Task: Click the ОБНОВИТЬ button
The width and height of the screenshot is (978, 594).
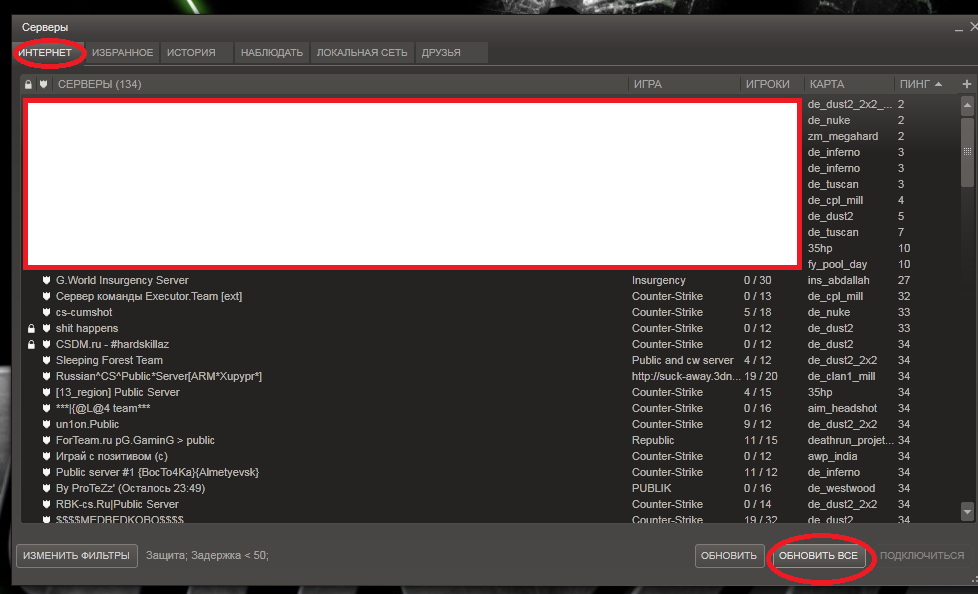Action: point(729,555)
